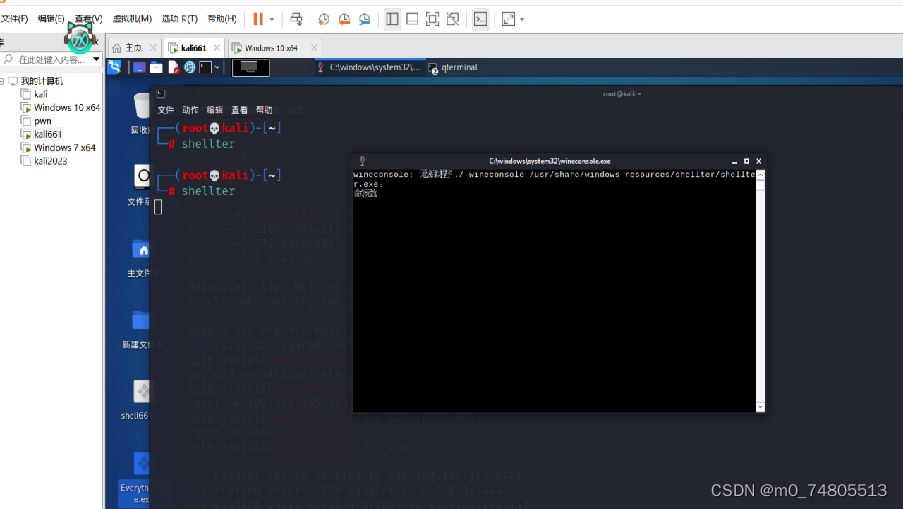Open the Kali dragon applications menu
The image size is (903, 509).
(x=114, y=67)
